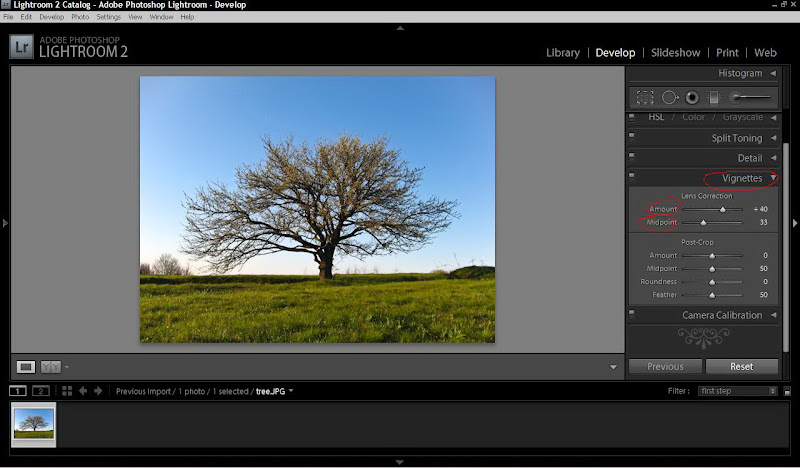Toggle the Vignettes panel effect switch
Viewport: 800px width, 468px height.
pyautogui.click(x=632, y=177)
